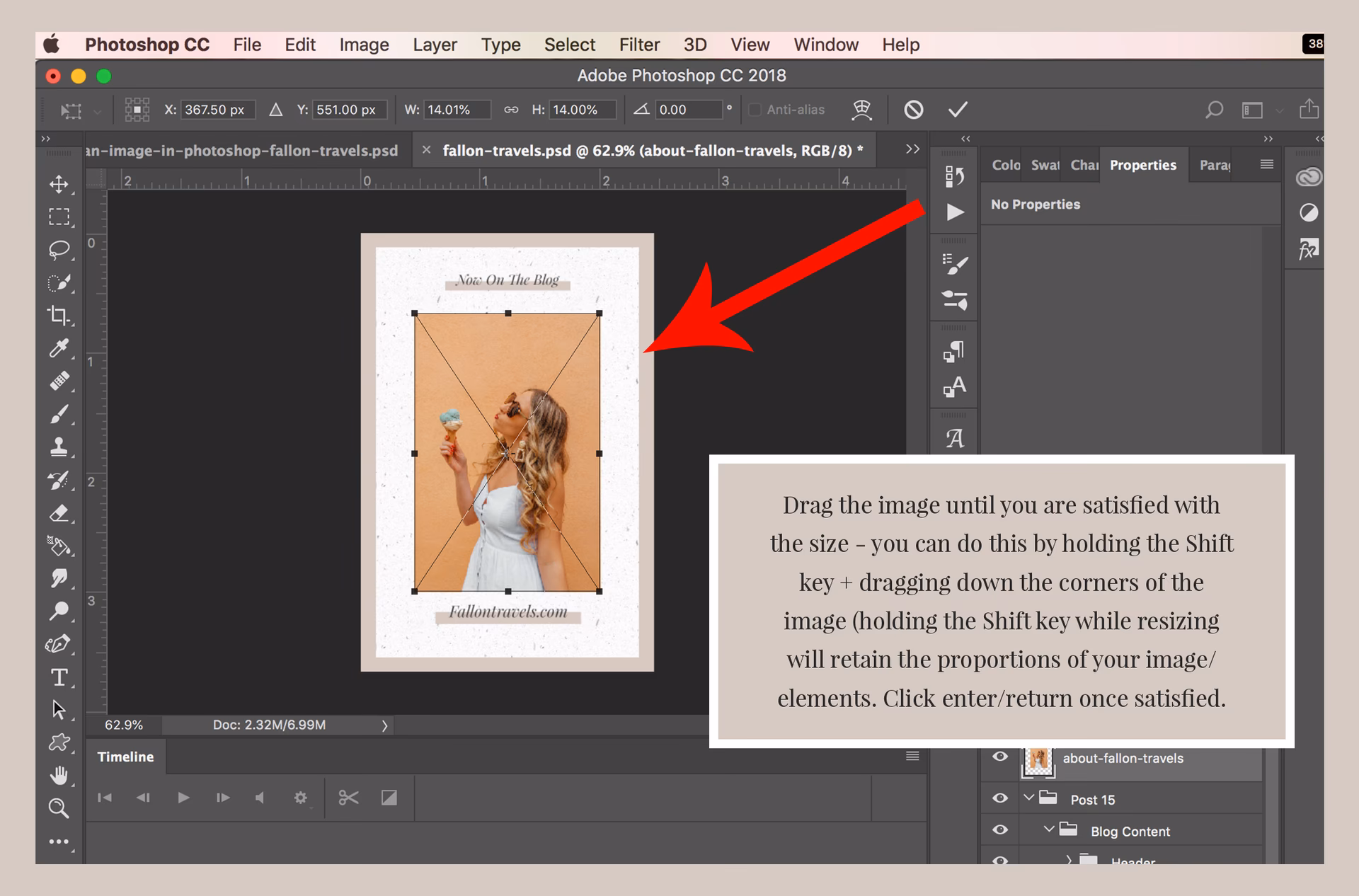This screenshot has width=1359, height=896.
Task: Select the Lasso tool
Action: click(x=59, y=249)
